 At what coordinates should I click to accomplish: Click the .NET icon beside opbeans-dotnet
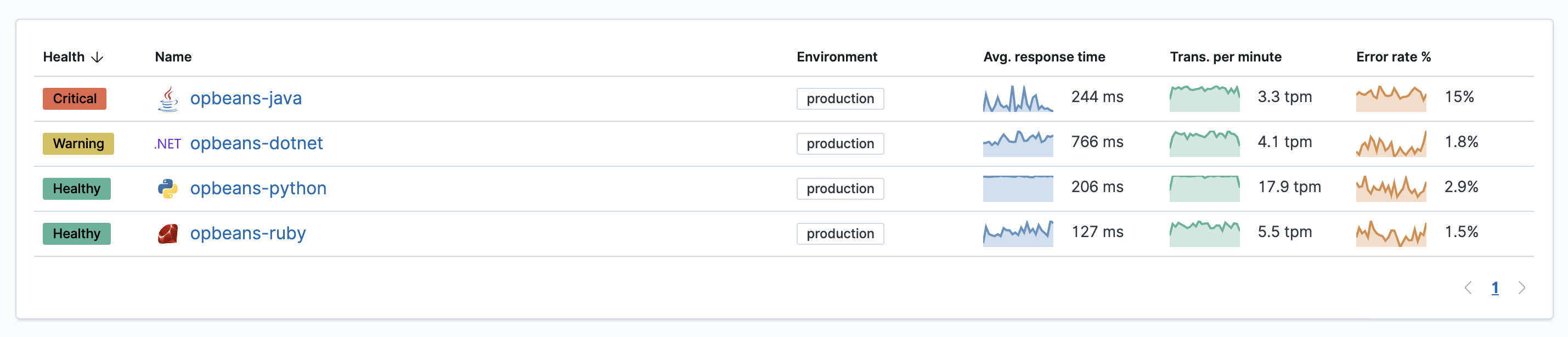point(167,144)
